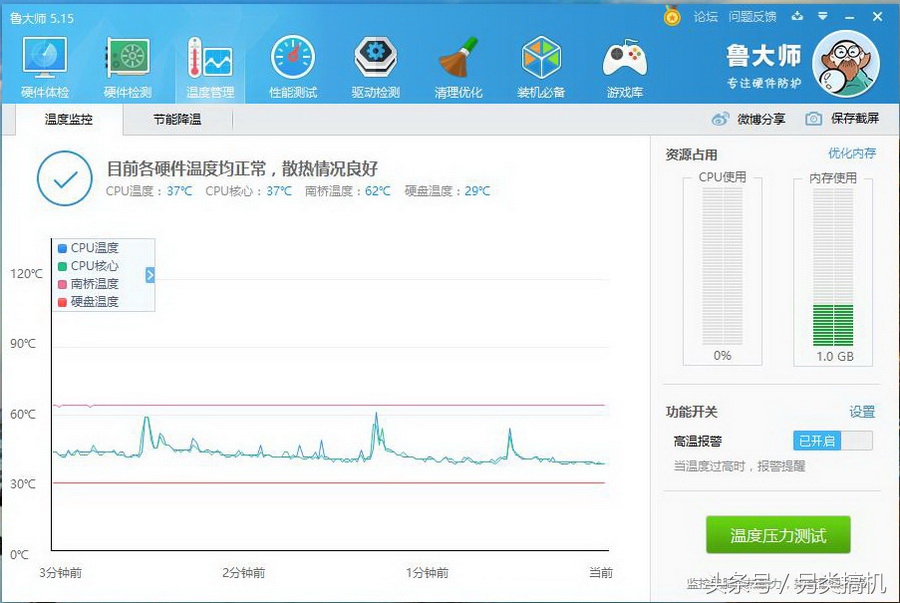
Task: Switch to the 节能降温 tab
Action: click(x=177, y=118)
